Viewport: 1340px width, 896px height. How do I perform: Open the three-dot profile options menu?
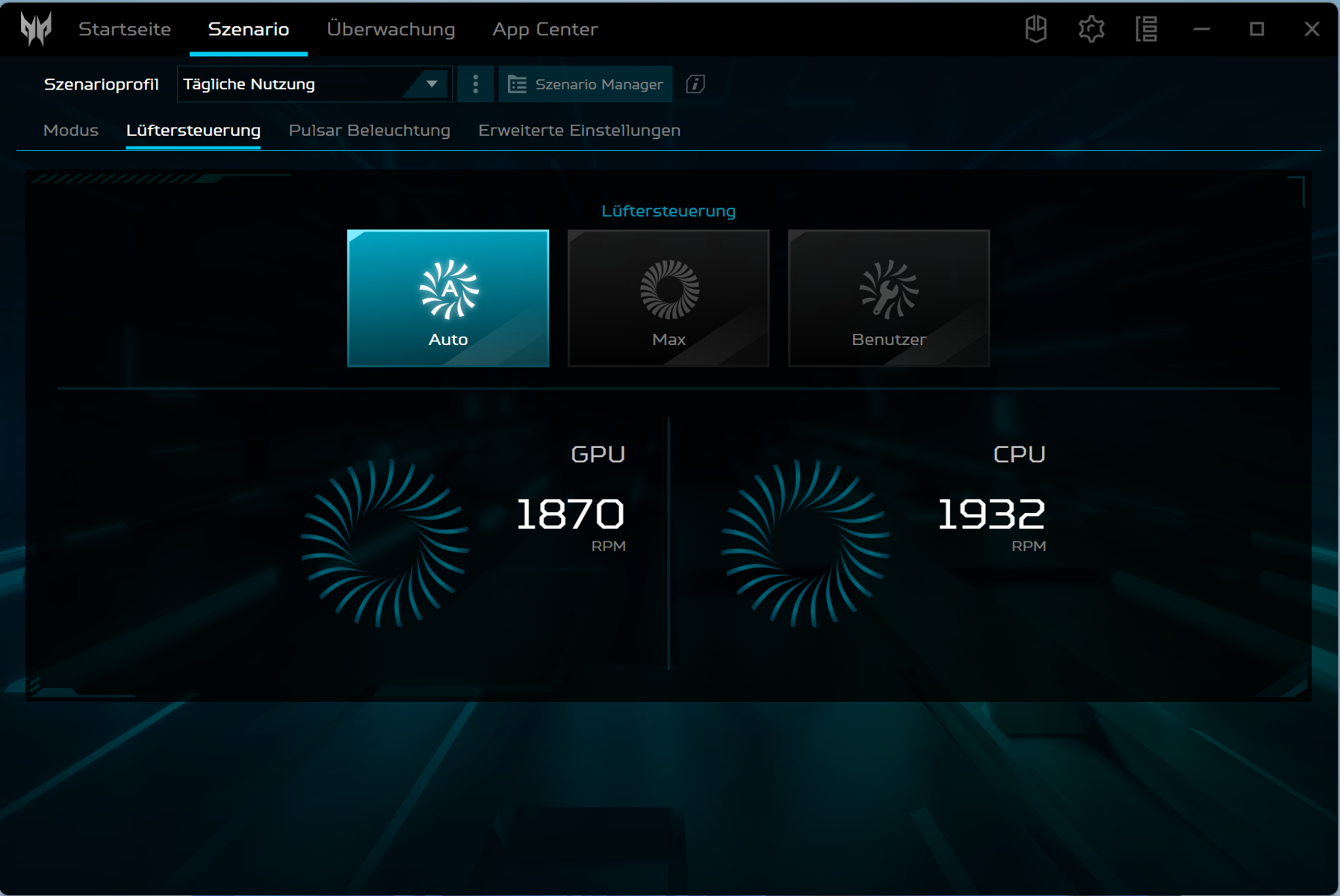coord(476,84)
